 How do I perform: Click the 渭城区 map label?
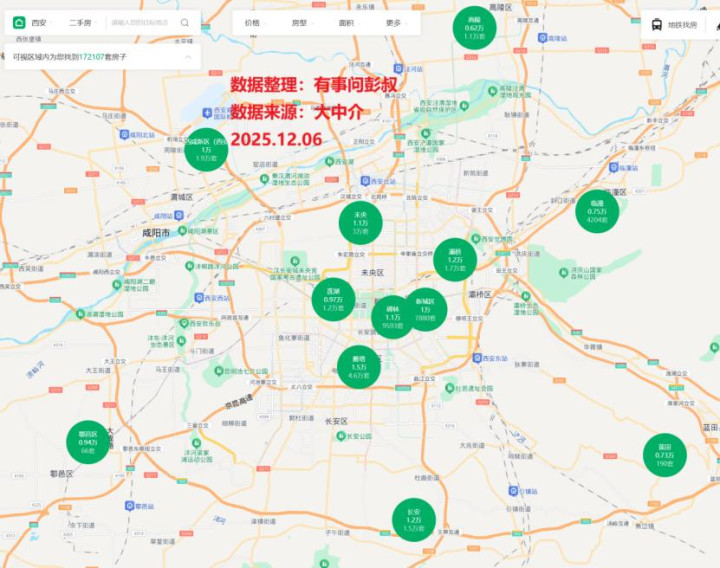tap(182, 197)
